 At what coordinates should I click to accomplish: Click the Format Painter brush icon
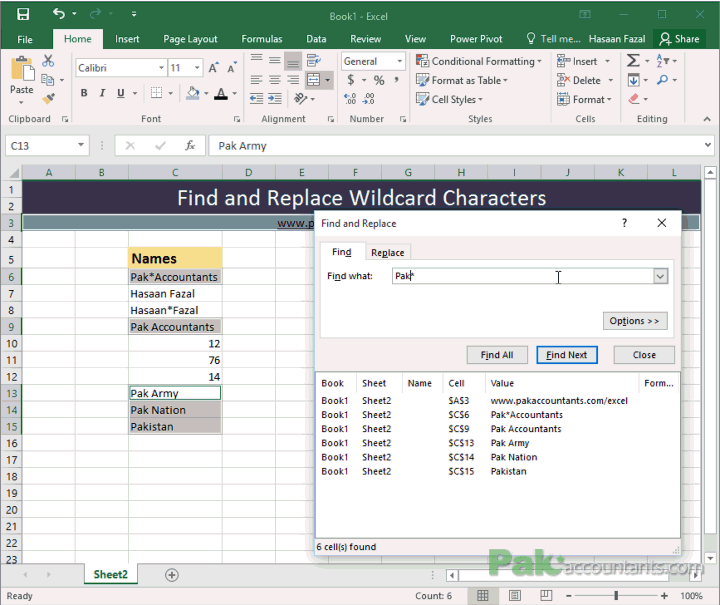(x=48, y=98)
